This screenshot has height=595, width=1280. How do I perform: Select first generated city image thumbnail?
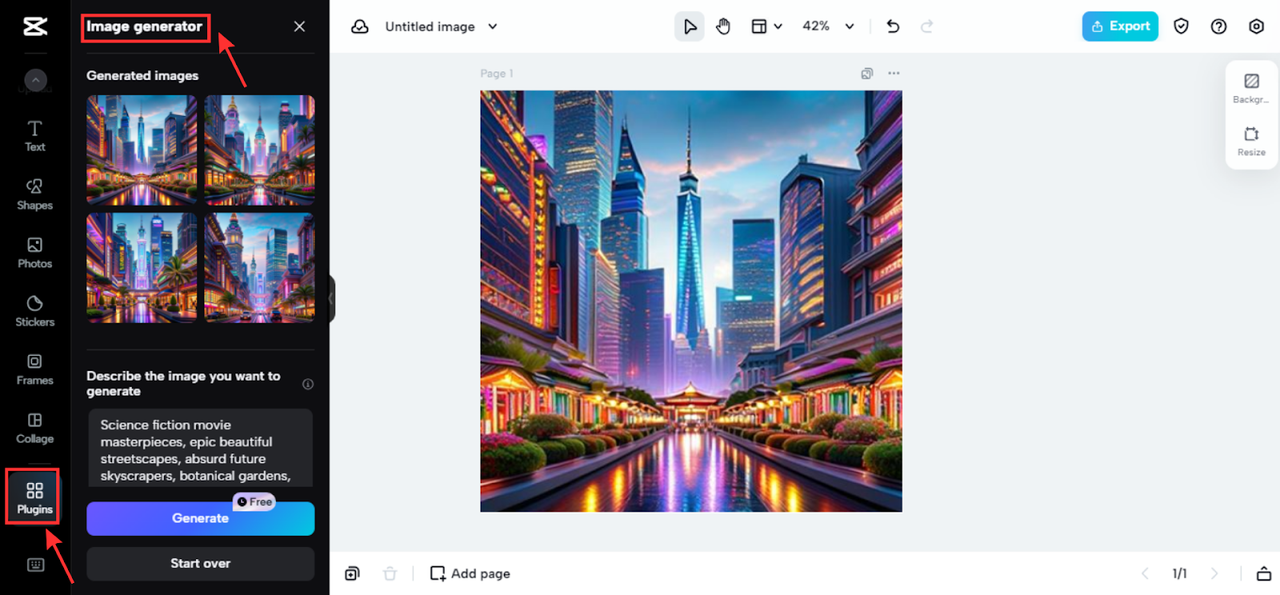click(x=142, y=150)
